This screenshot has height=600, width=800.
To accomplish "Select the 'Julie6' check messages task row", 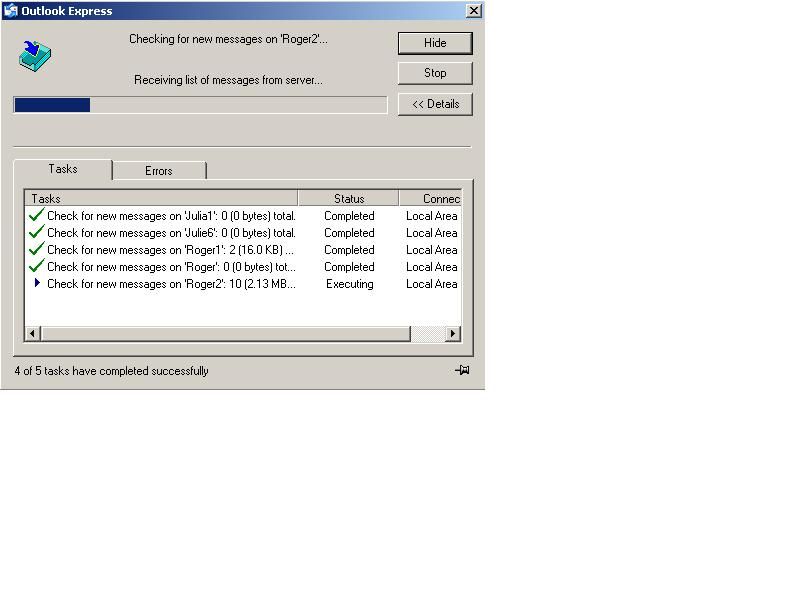I will point(243,233).
